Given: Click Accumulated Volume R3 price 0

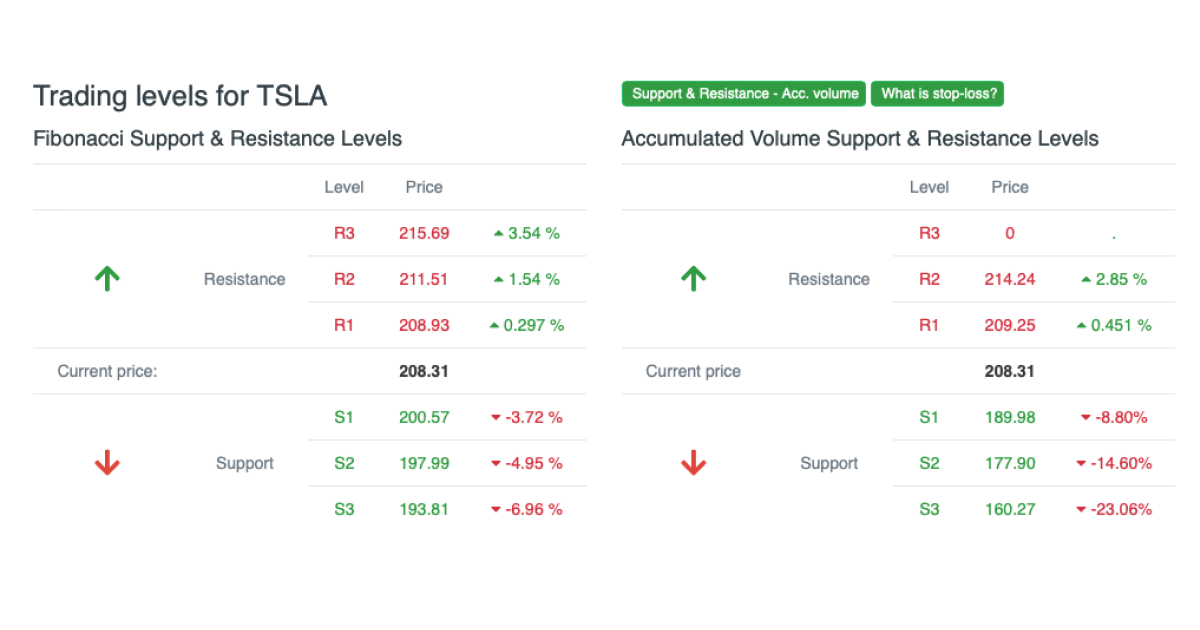Looking at the screenshot, I should [1010, 233].
